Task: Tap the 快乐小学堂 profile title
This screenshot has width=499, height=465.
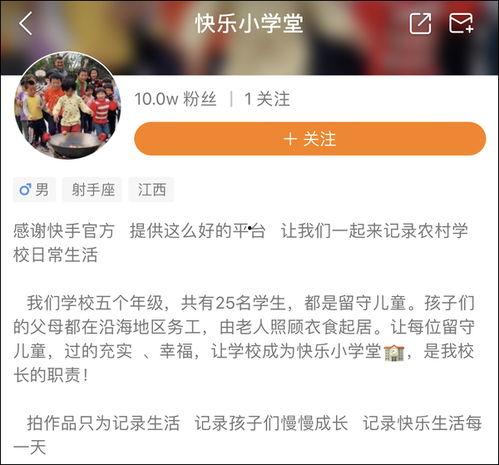Action: 249,23
